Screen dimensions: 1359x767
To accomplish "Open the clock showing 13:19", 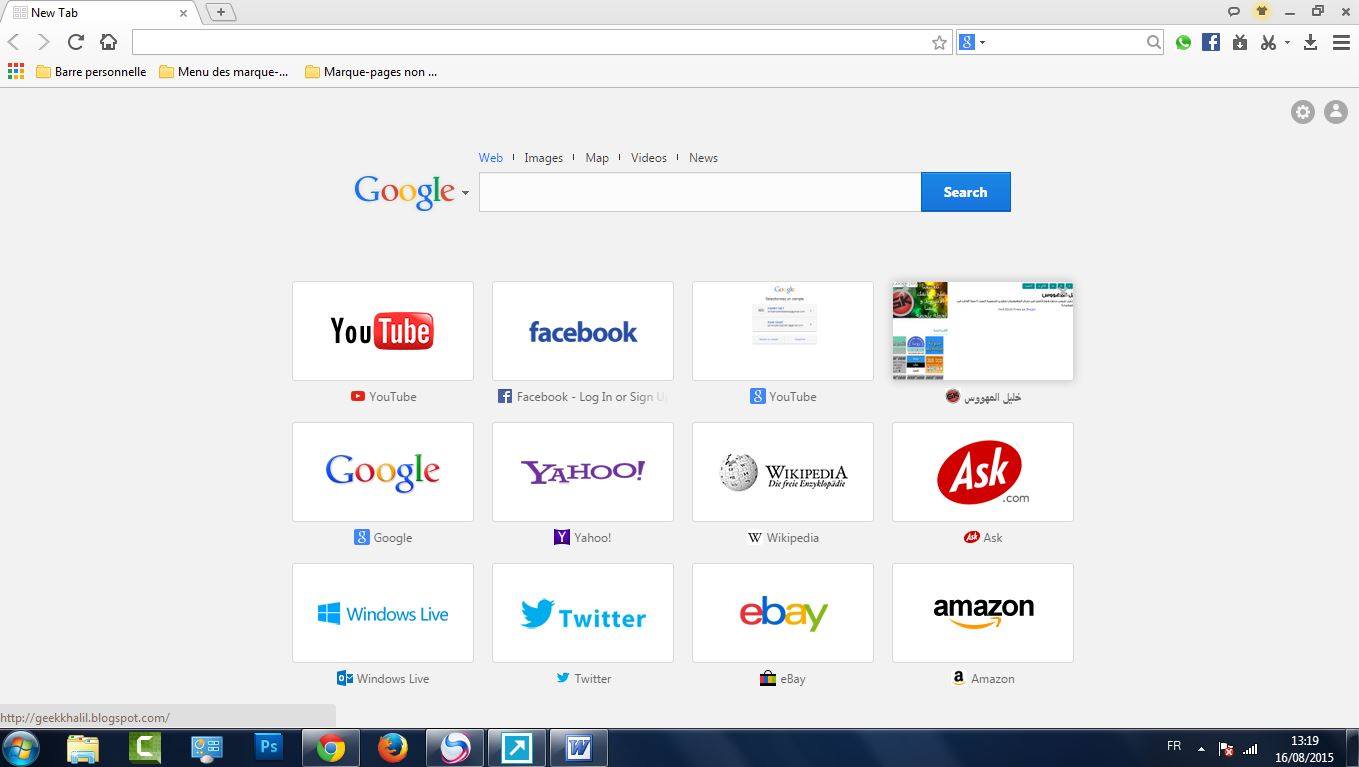I will tap(1304, 749).
